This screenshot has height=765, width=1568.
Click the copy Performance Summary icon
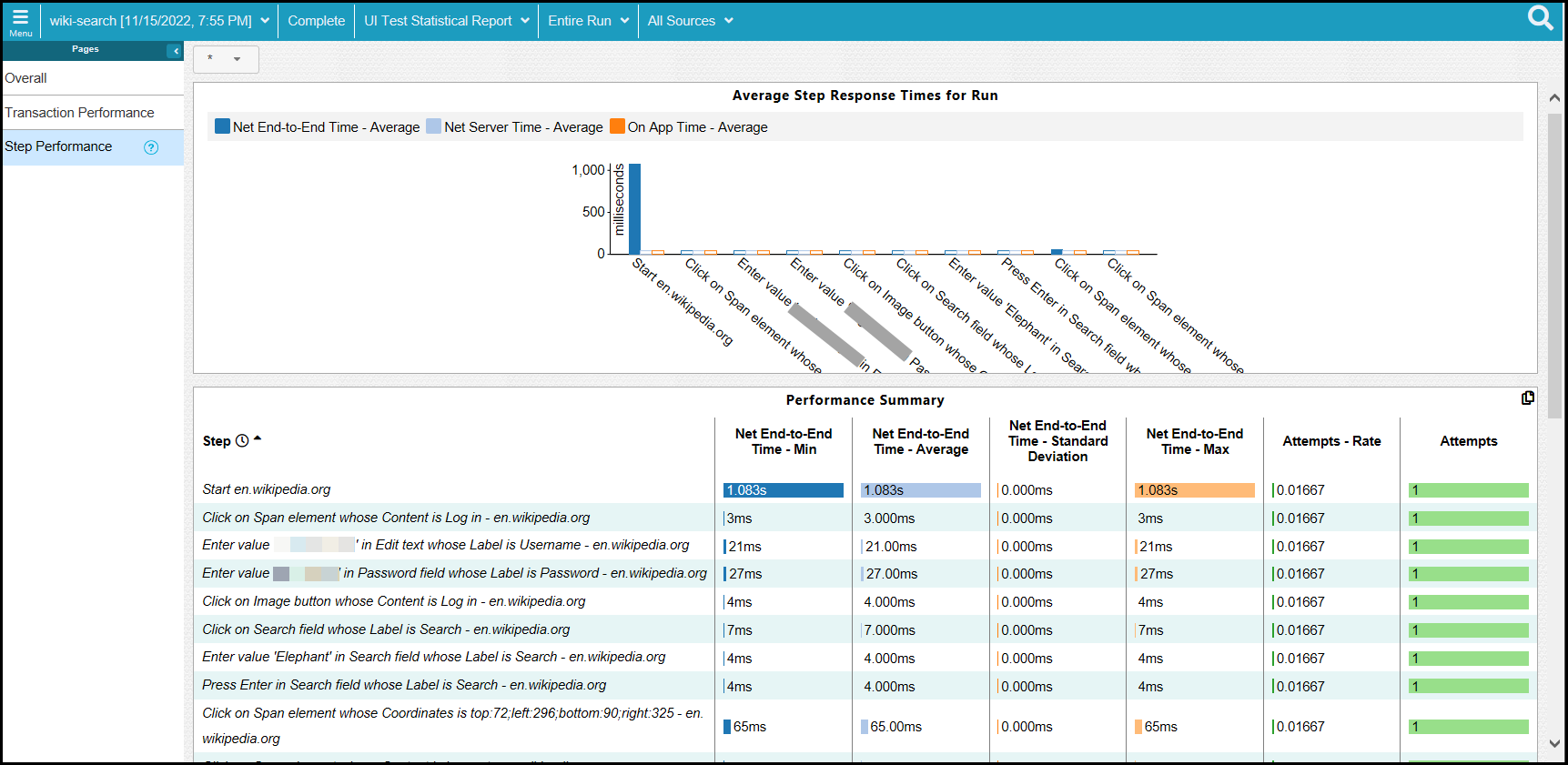click(x=1527, y=398)
